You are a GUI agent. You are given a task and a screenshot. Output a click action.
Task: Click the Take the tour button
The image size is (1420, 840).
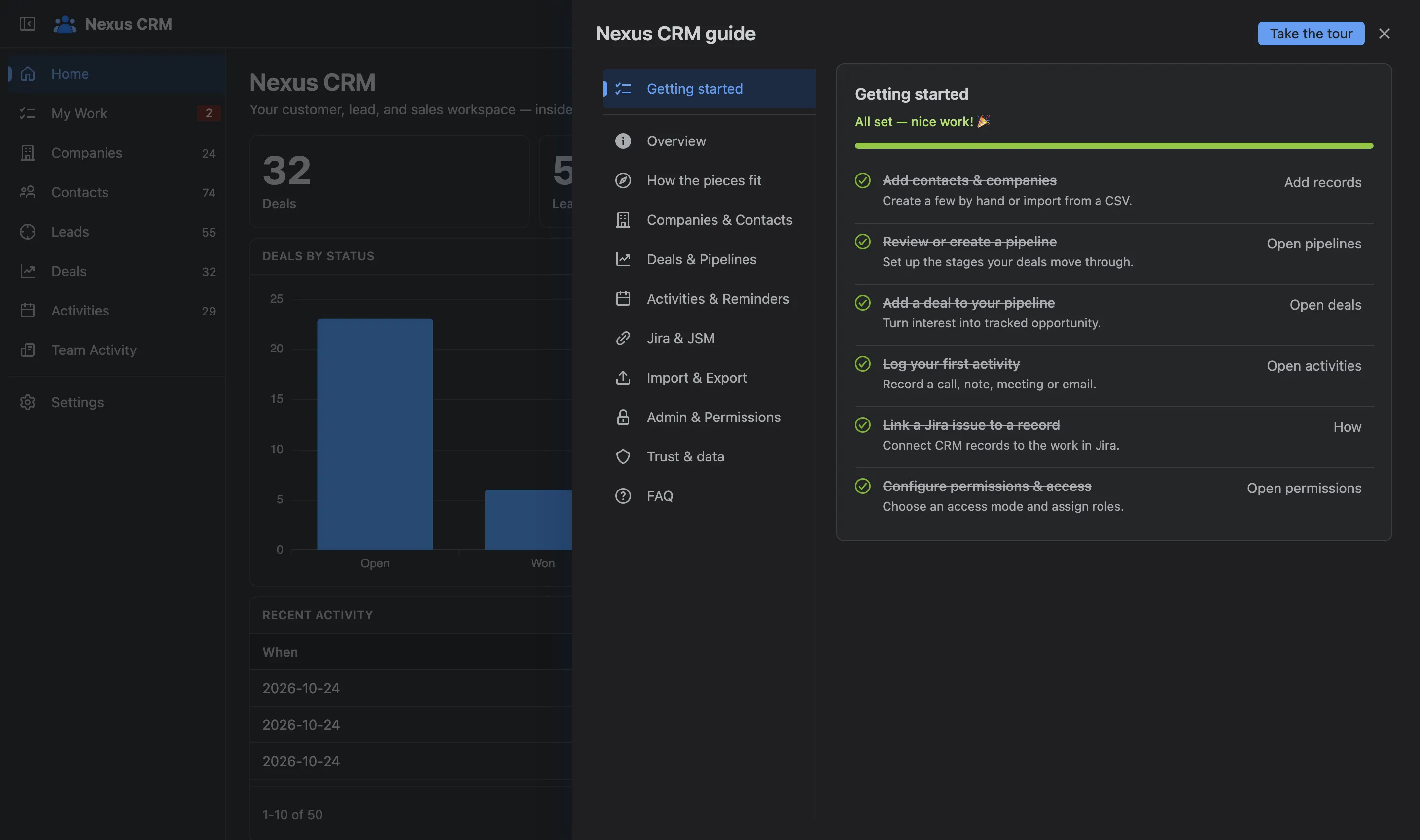pos(1311,34)
